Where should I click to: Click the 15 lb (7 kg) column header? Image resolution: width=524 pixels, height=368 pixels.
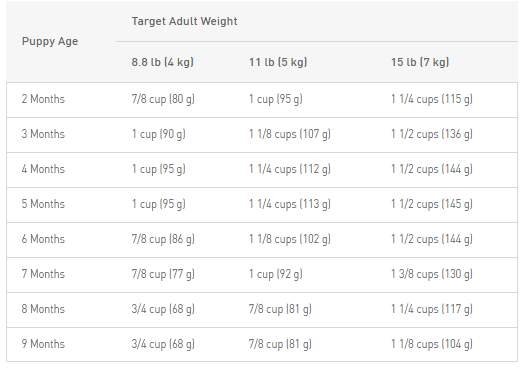(420, 62)
